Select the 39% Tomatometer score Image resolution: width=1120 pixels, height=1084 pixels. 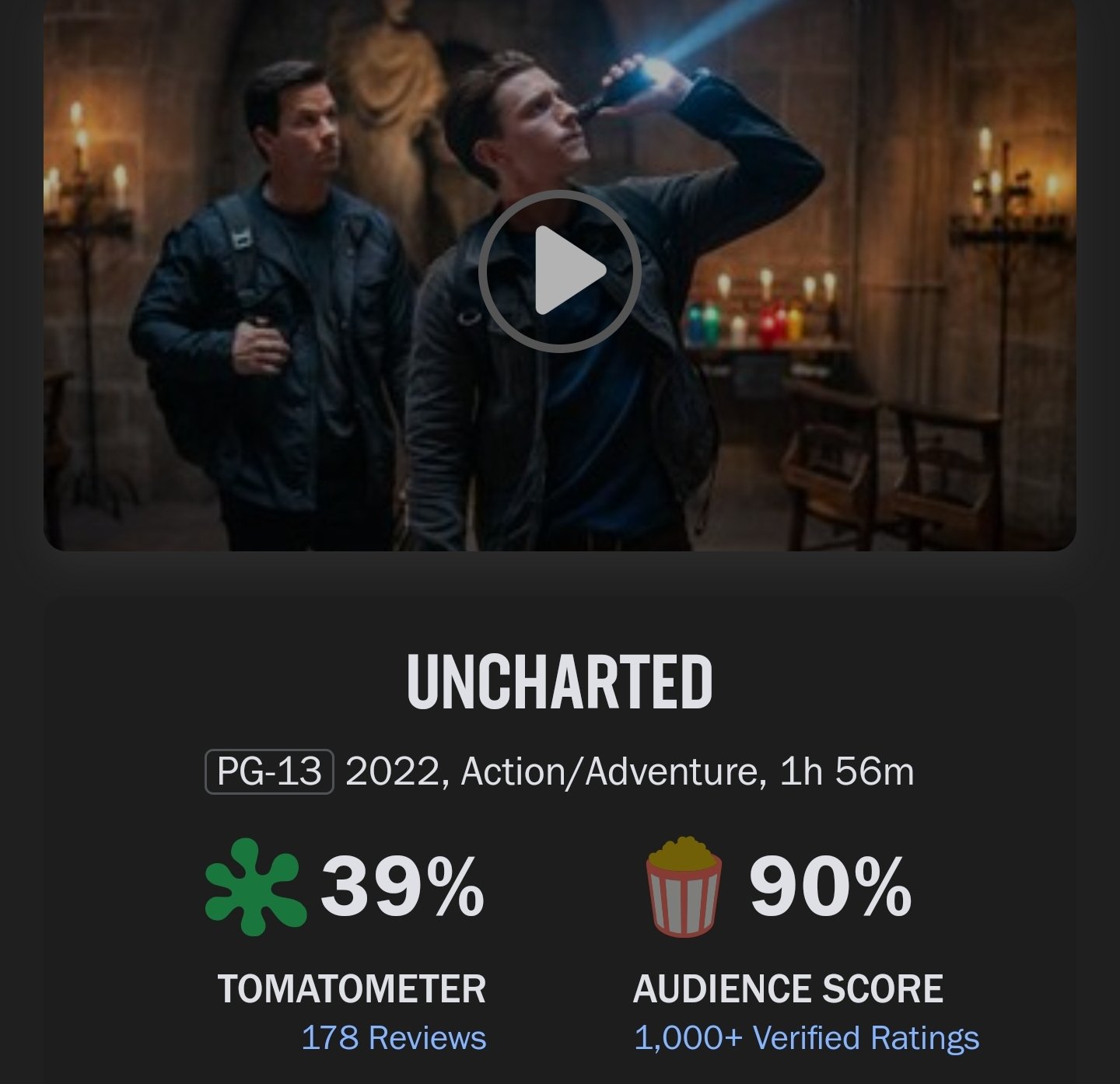point(402,886)
